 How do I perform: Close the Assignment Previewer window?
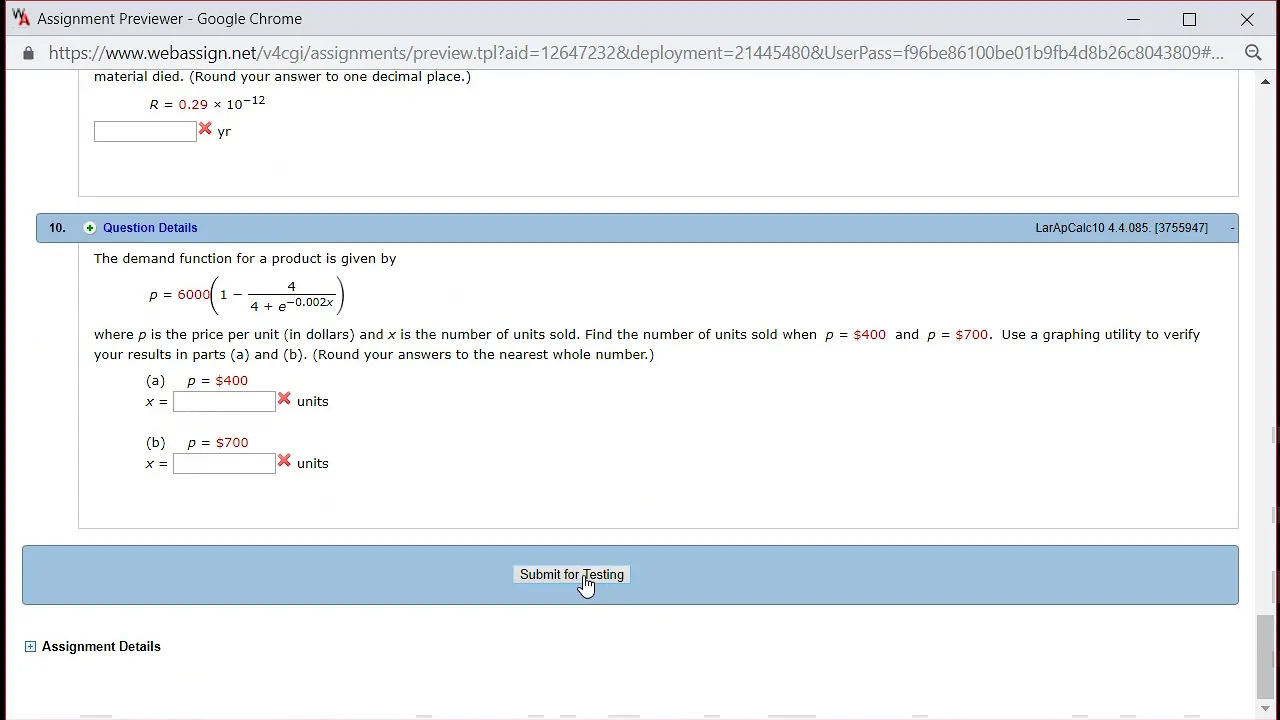tap(1247, 19)
